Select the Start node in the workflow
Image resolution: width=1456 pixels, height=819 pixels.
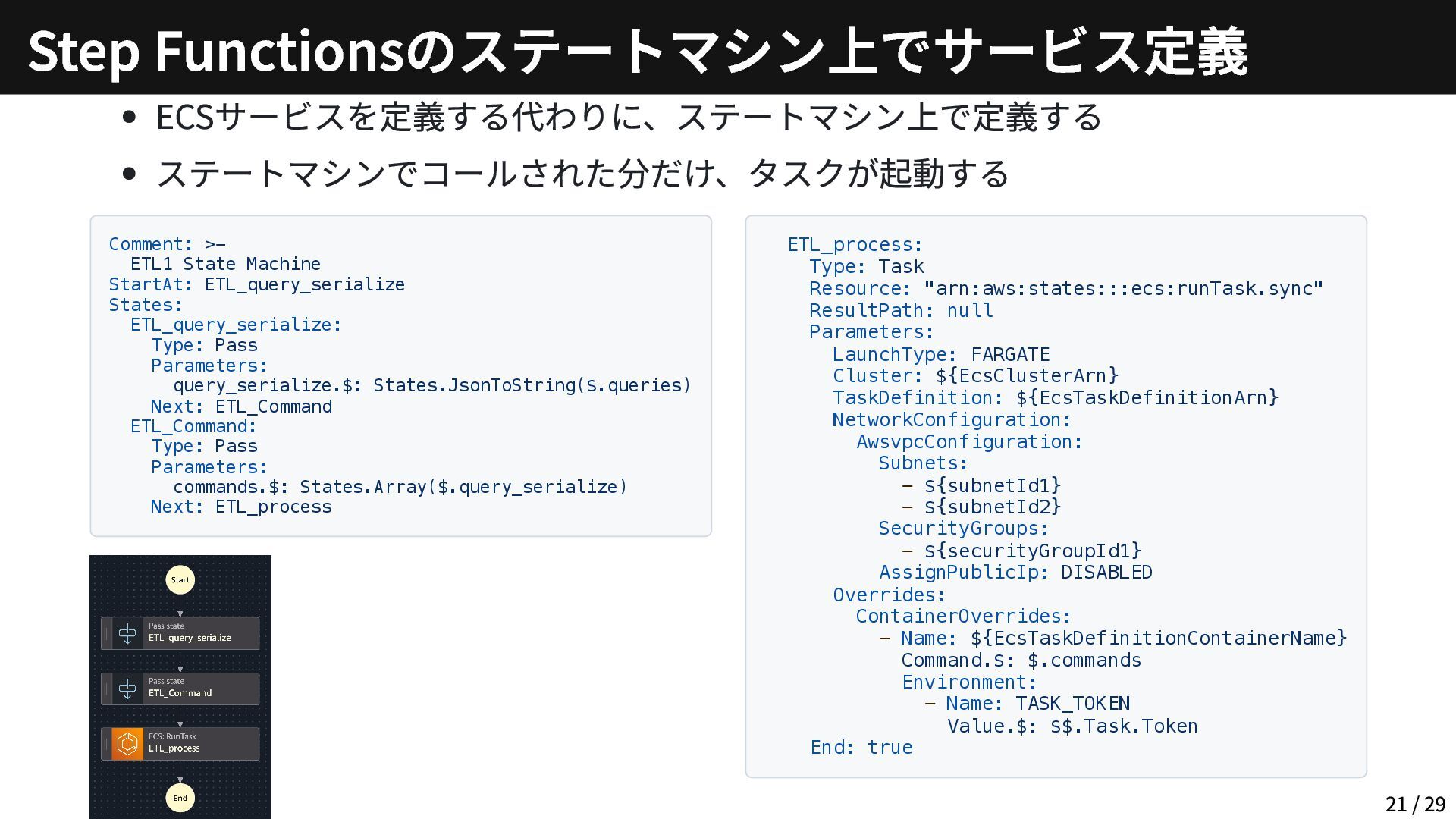180,580
